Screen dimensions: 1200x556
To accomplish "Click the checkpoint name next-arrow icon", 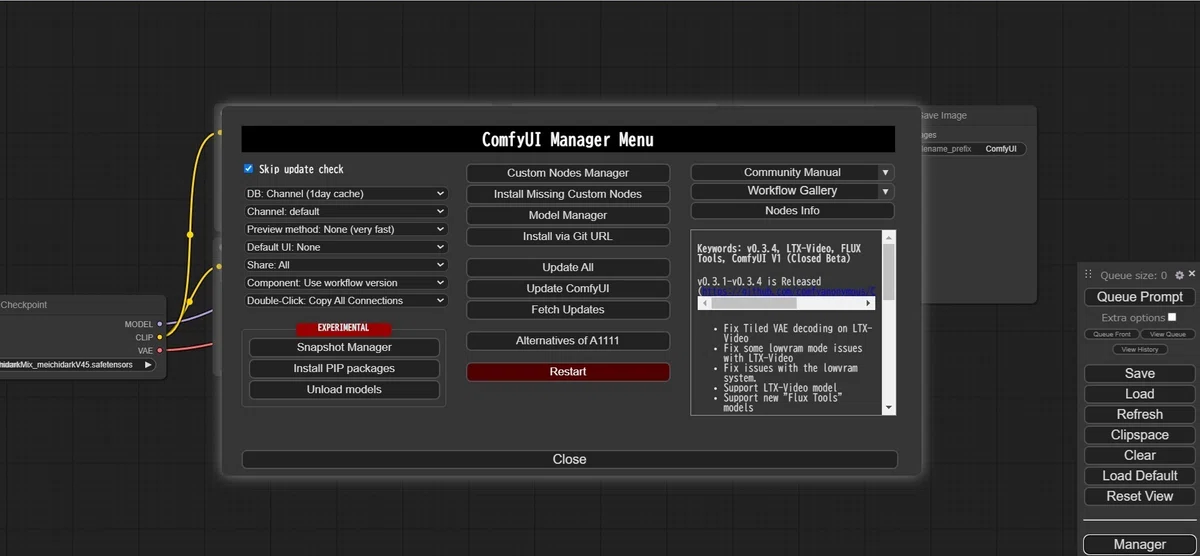I will [148, 365].
